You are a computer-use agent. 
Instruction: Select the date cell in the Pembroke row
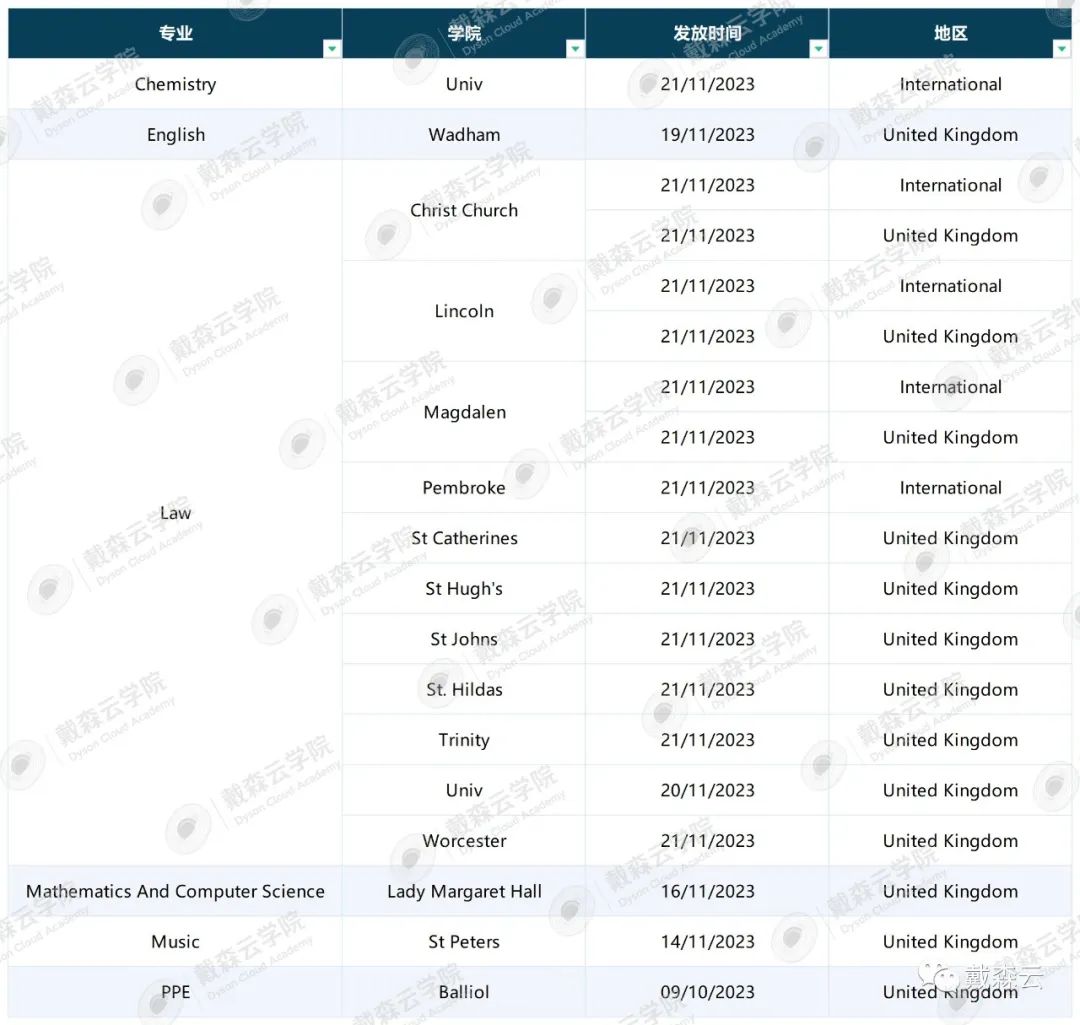pyautogui.click(x=707, y=487)
